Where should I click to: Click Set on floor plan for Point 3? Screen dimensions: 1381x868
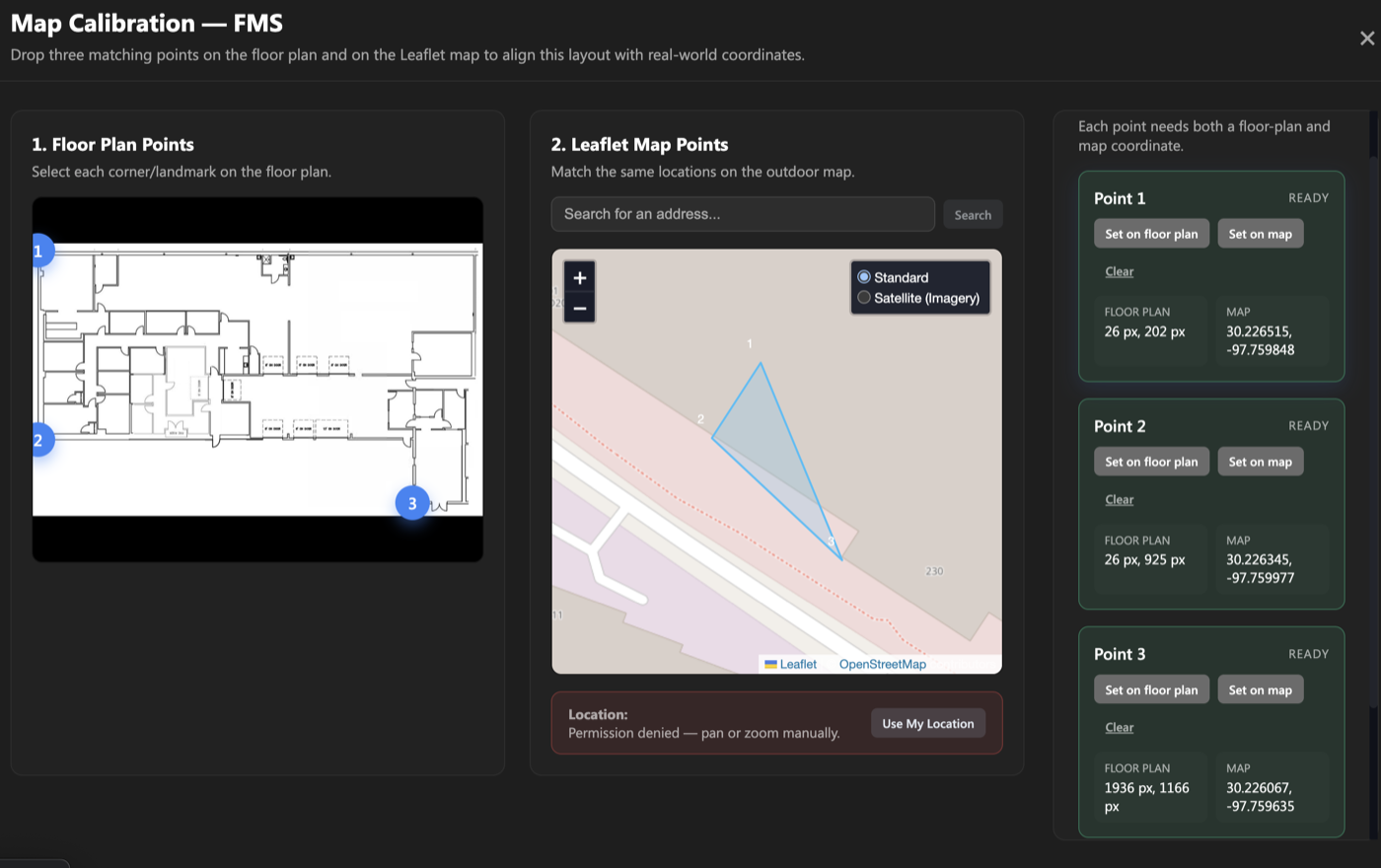coord(1151,688)
